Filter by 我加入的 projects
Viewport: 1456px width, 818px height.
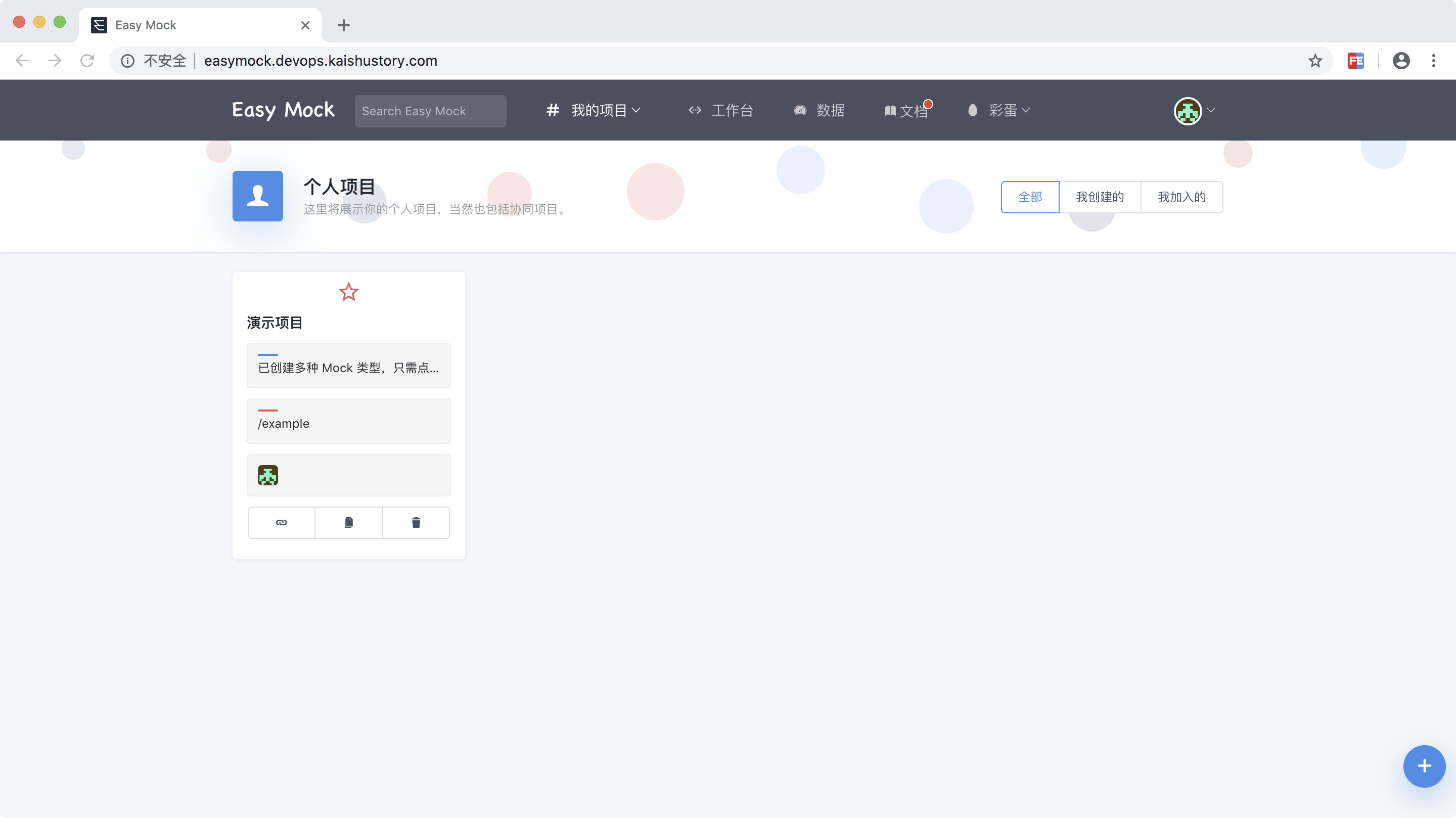(1182, 197)
